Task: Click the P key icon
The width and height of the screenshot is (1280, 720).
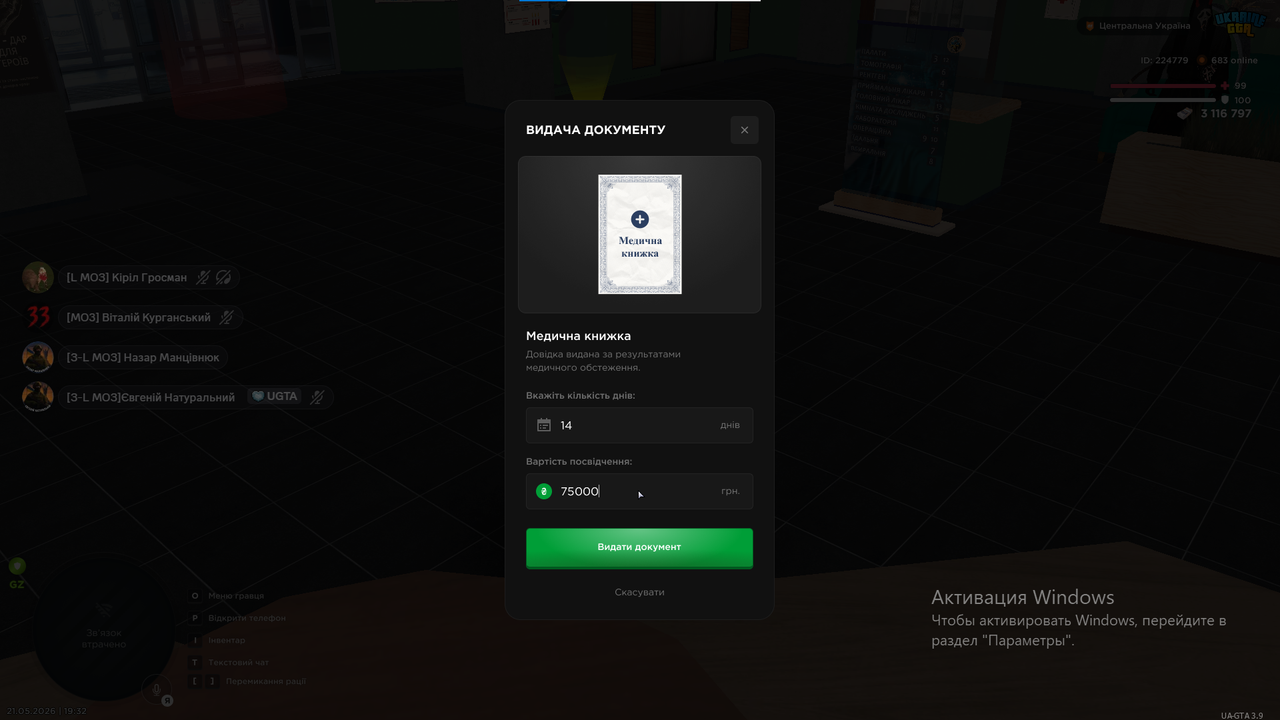Action: 196,618
